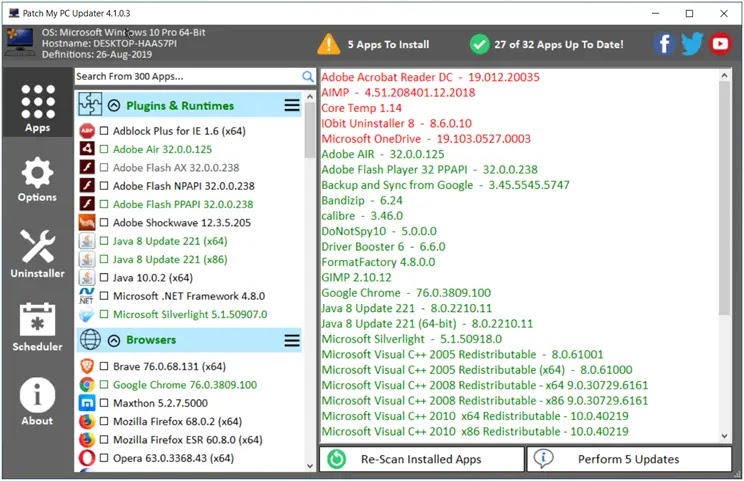Click the installed apps scrollbar thumb
Image resolution: width=744 pixels, height=481 pixels.
(x=724, y=198)
